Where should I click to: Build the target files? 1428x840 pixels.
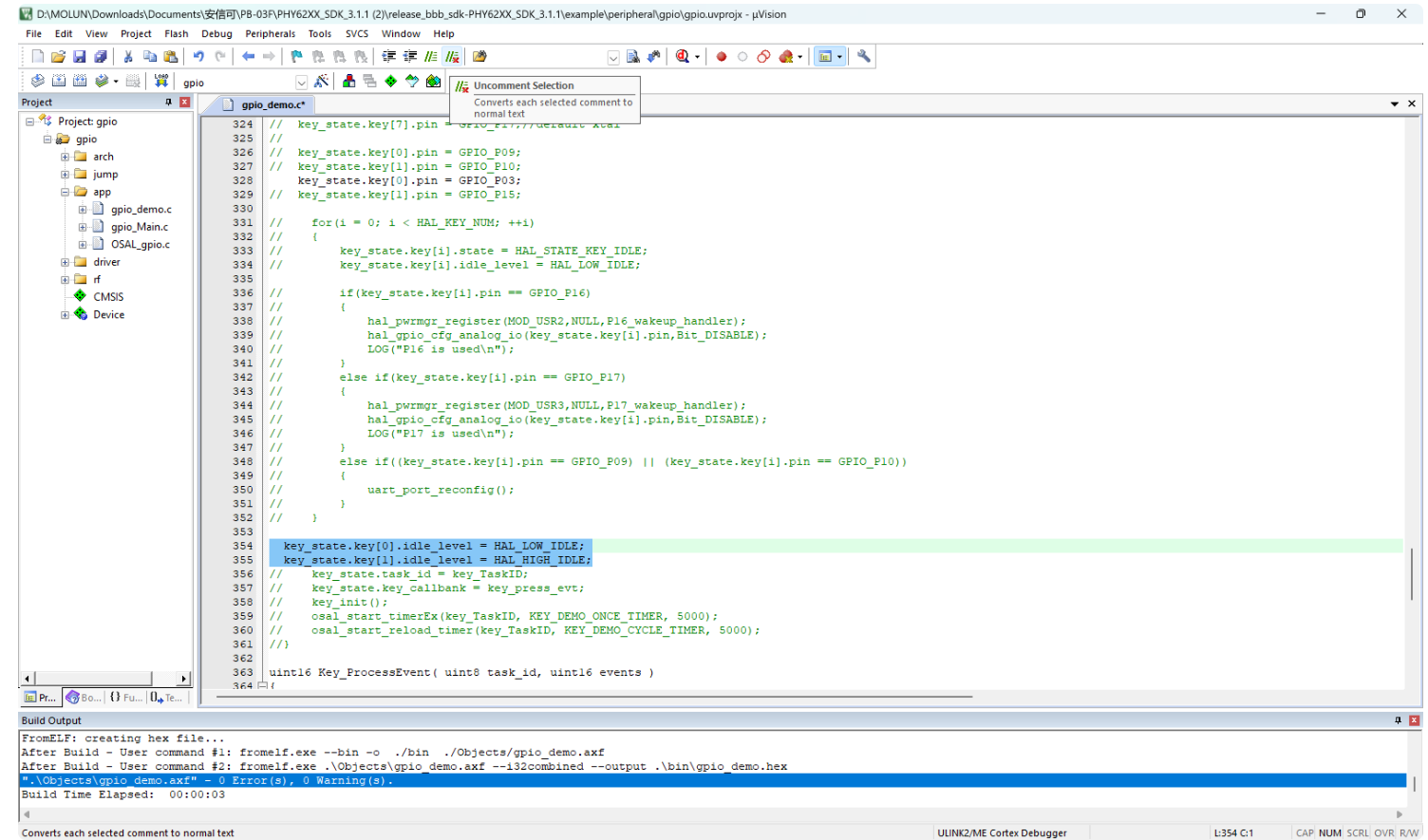59,82
